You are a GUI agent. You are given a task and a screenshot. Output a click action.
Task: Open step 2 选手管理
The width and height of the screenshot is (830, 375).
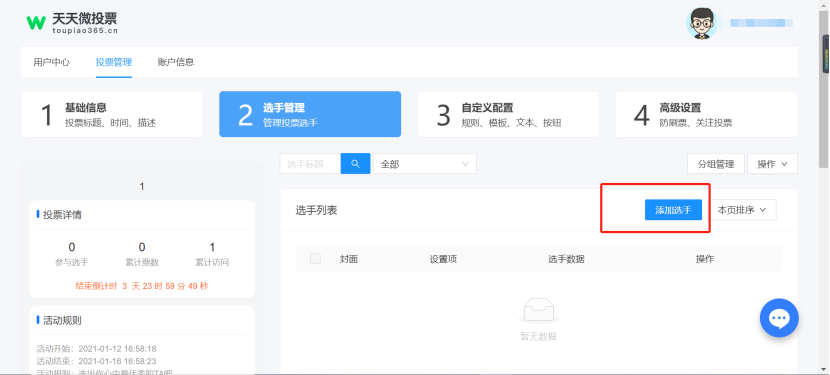[310, 114]
